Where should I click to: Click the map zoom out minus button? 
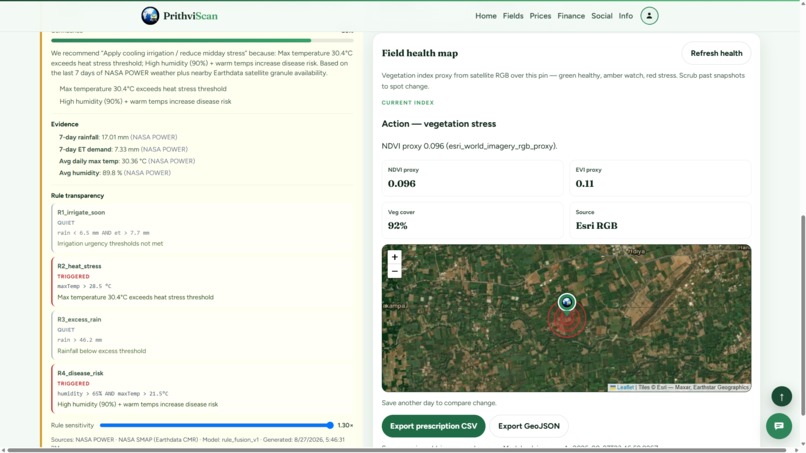coord(394,271)
